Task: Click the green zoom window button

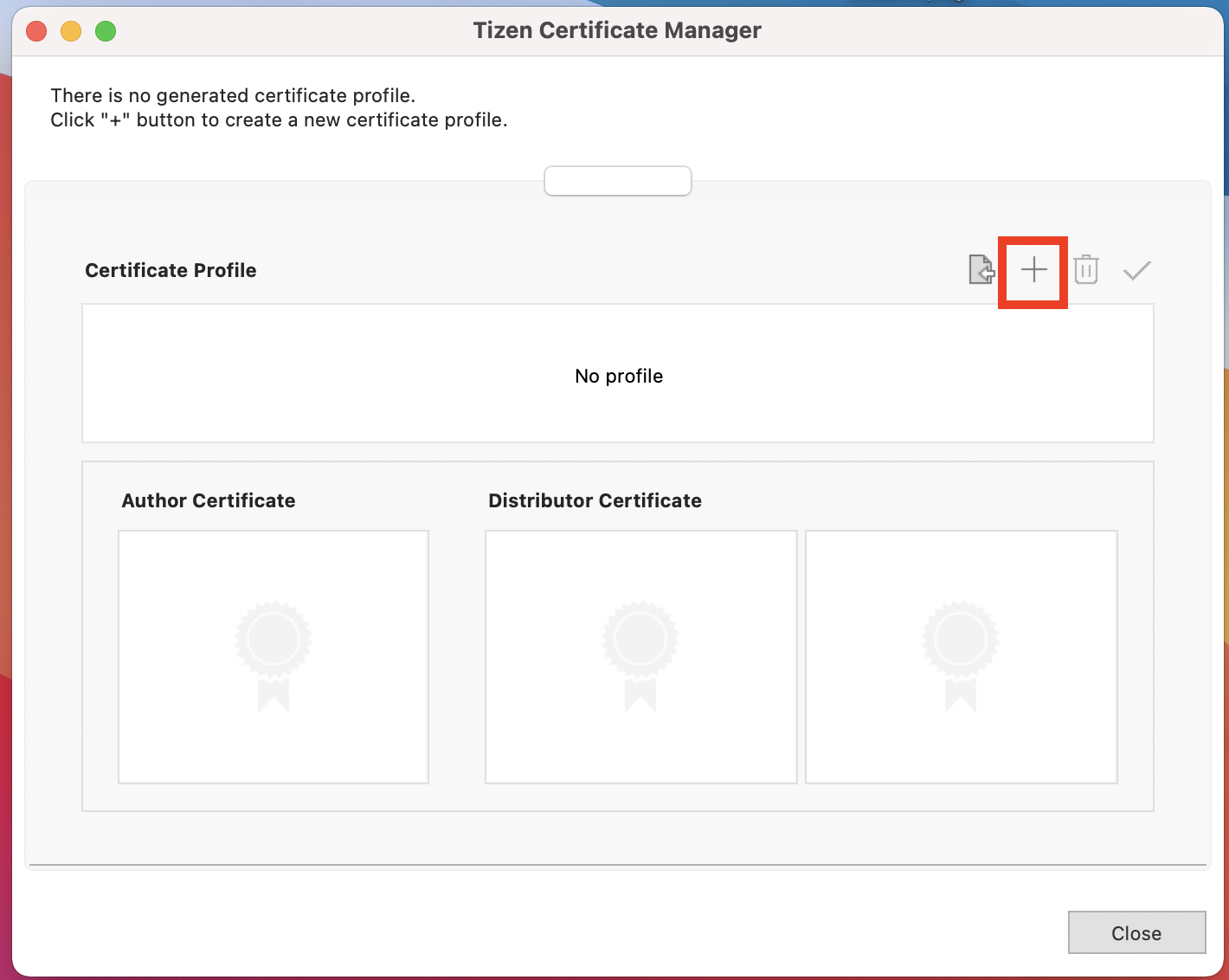Action: 106,31
